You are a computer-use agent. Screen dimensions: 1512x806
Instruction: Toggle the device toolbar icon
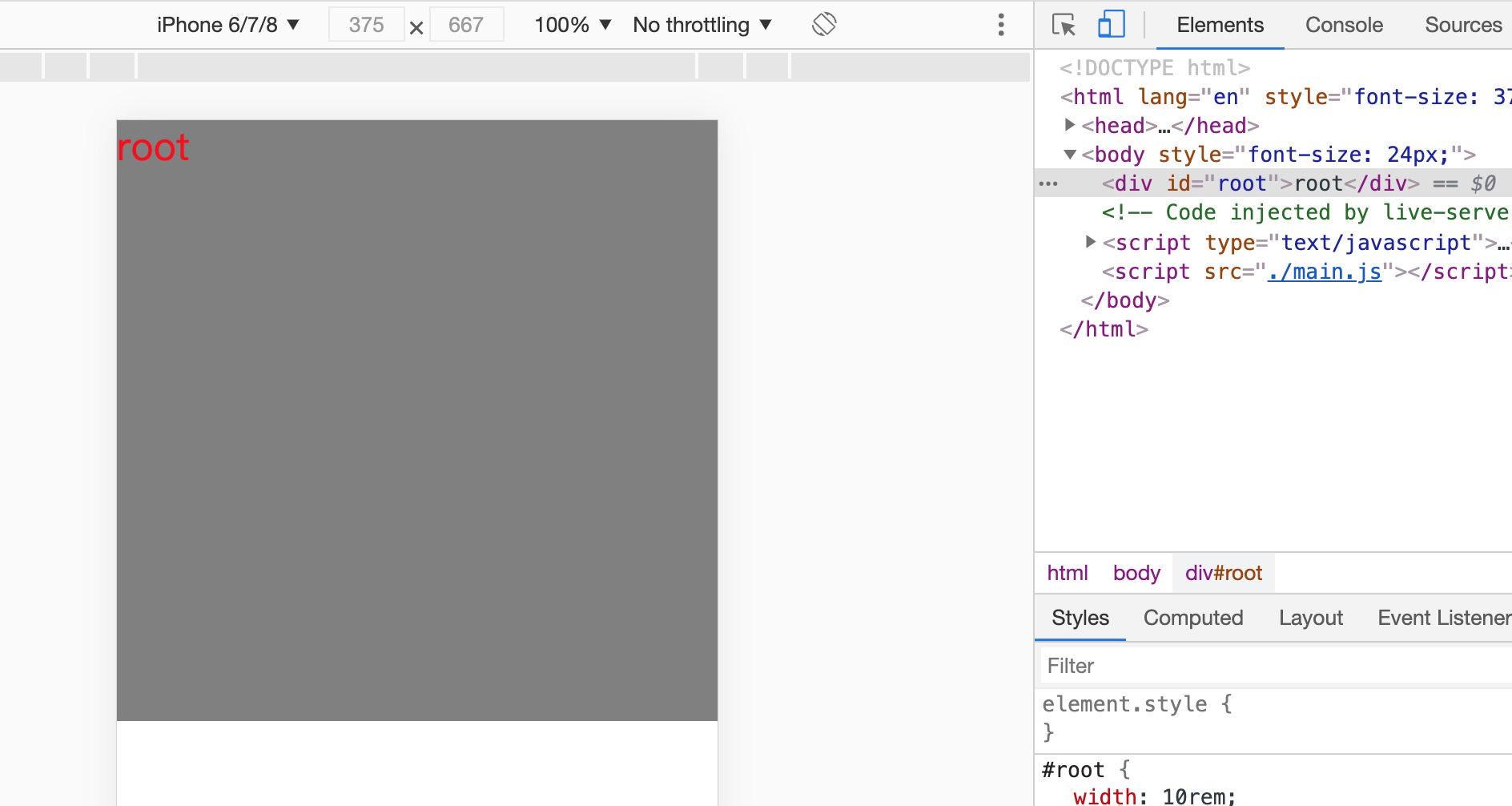1111,24
